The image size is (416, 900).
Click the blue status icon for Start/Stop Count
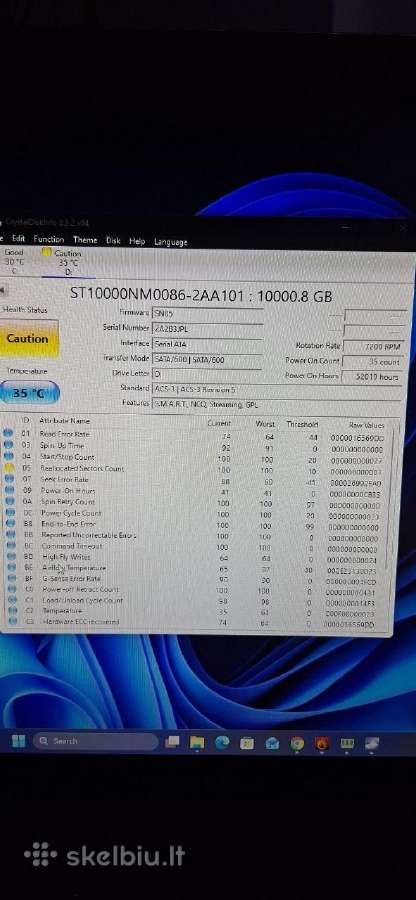(x=8, y=456)
